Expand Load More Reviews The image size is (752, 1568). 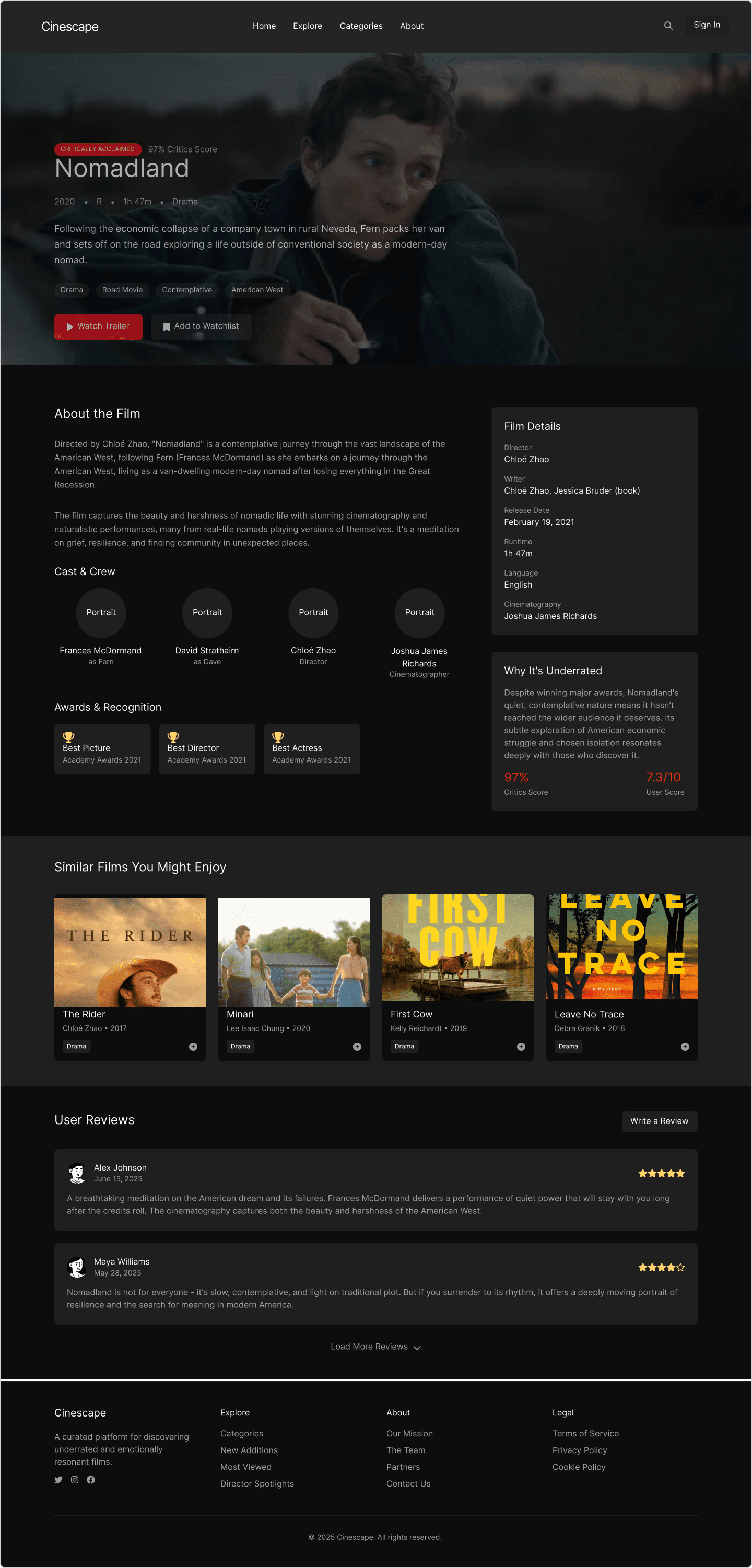375,1347
